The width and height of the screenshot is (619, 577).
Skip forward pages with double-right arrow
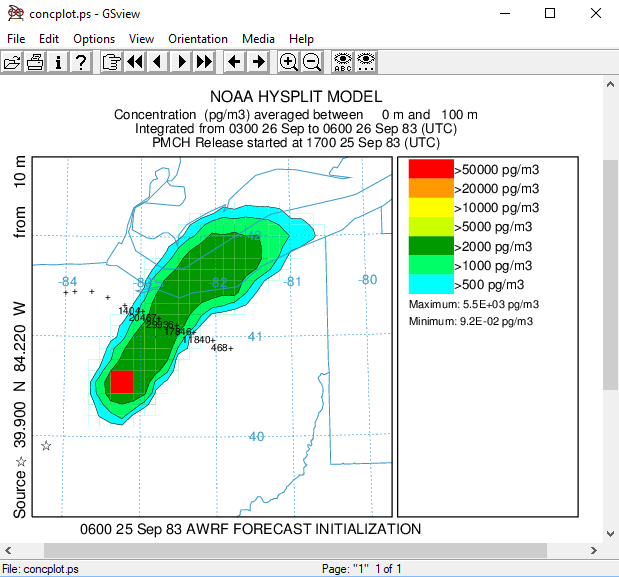pos(204,62)
